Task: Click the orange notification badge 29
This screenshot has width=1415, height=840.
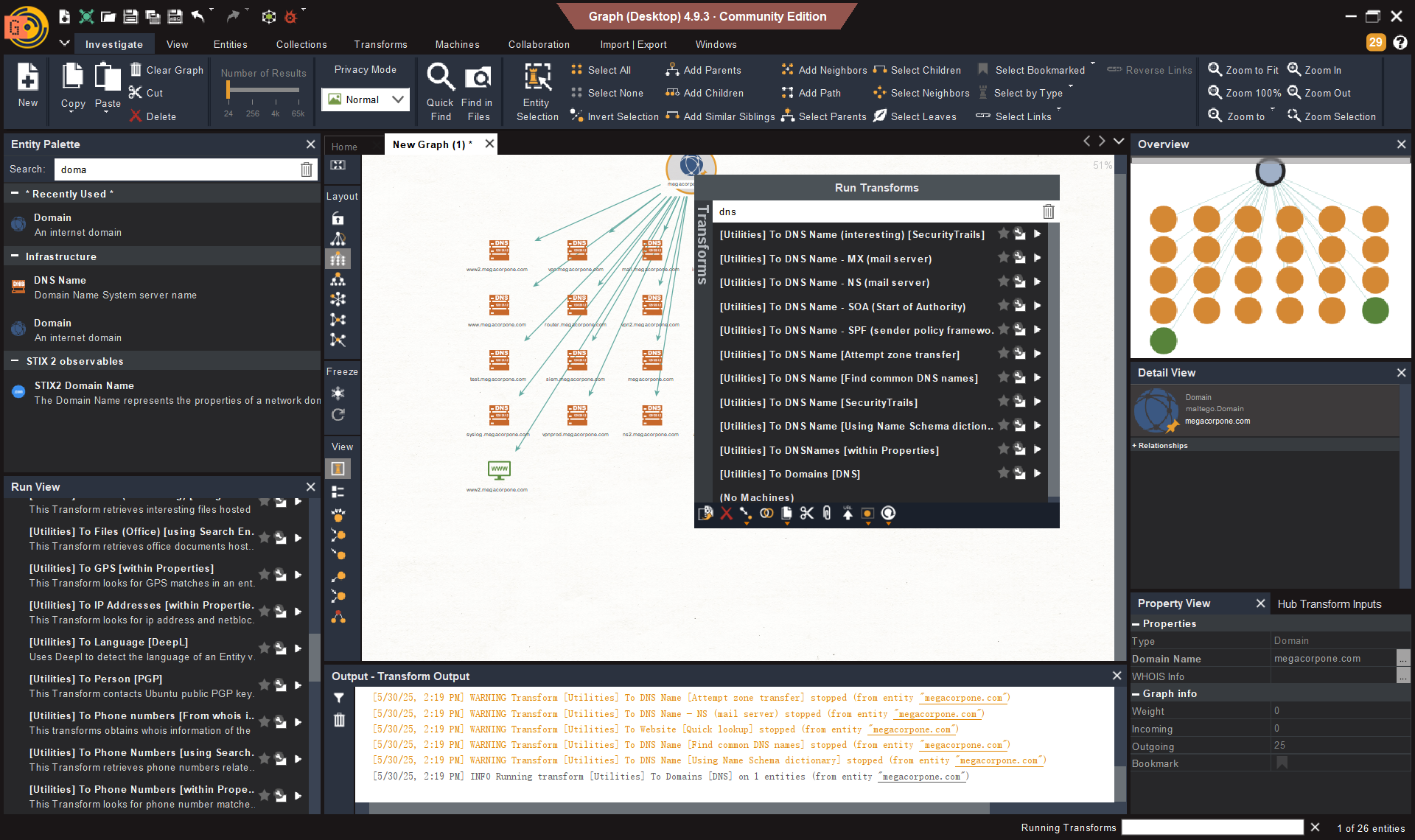Action: tap(1375, 43)
